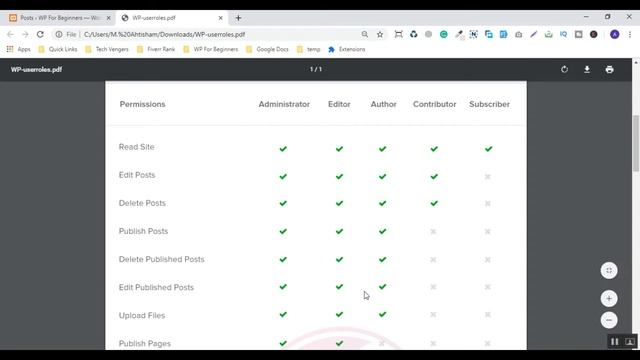Screen dimensions: 640x360
Task: Zoom in on the PDF
Action: 609,298
